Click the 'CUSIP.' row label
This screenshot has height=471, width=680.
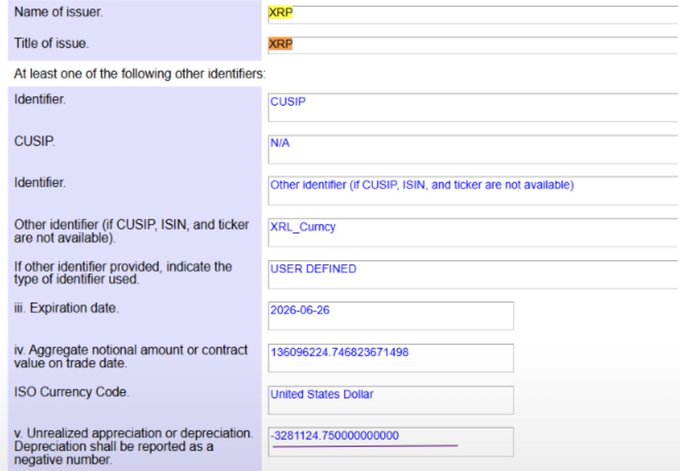pos(34,141)
